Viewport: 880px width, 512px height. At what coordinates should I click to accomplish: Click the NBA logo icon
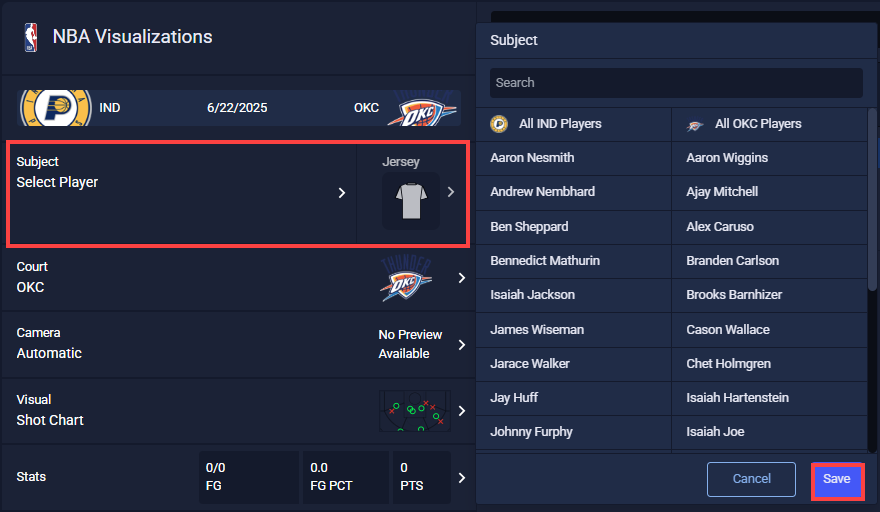[x=31, y=38]
